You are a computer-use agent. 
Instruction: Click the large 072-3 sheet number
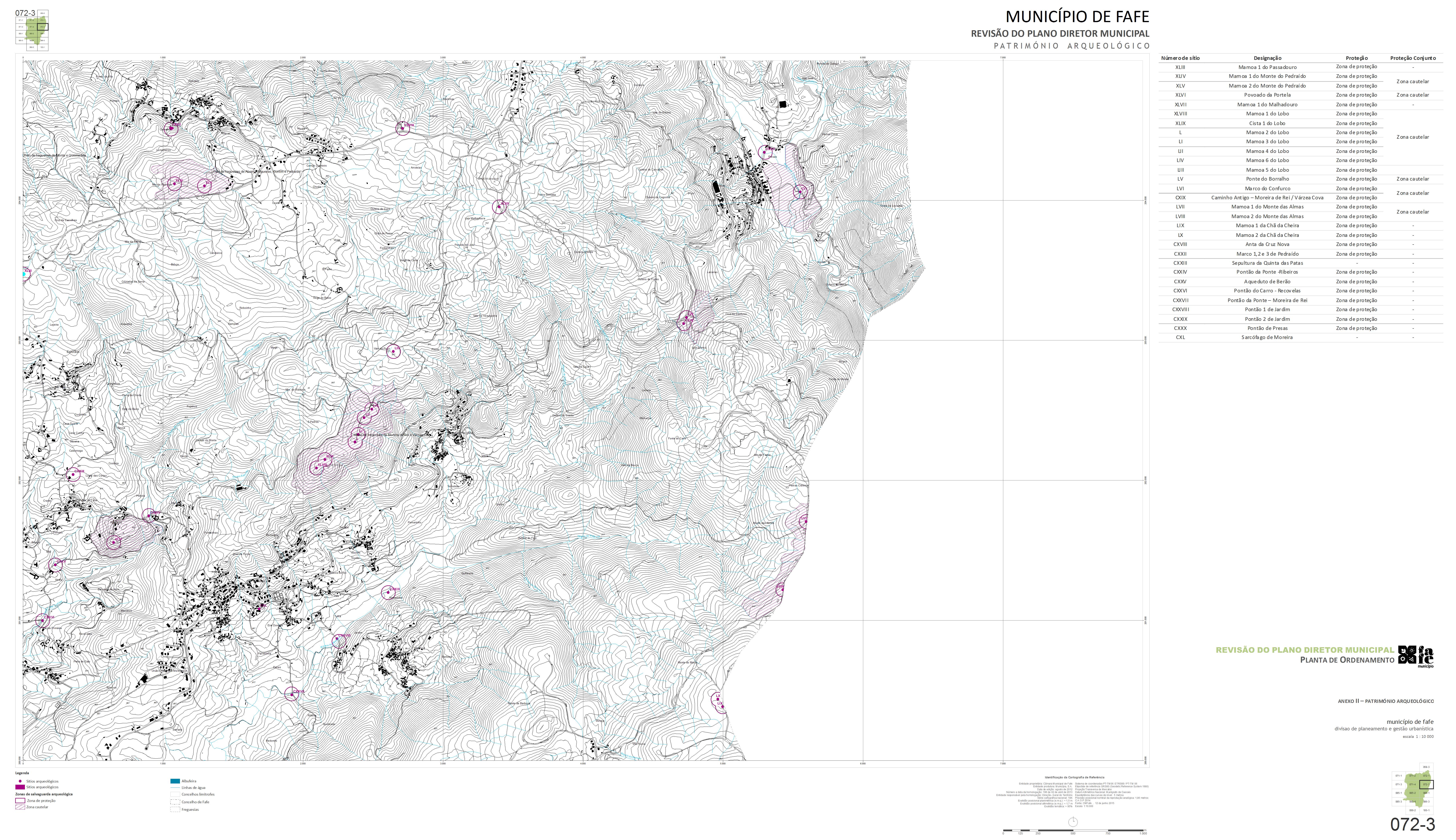pyautogui.click(x=1413, y=824)
